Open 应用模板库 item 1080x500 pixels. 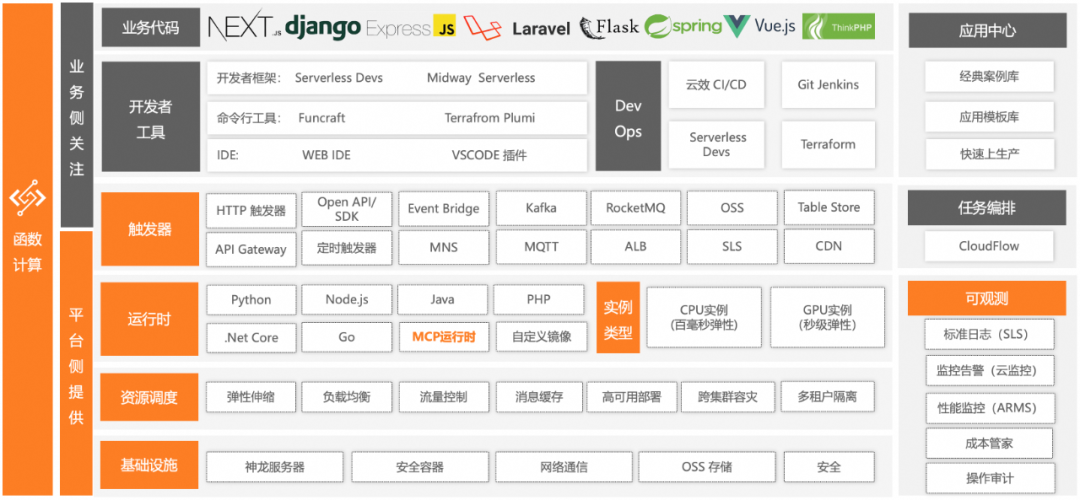click(x=989, y=116)
